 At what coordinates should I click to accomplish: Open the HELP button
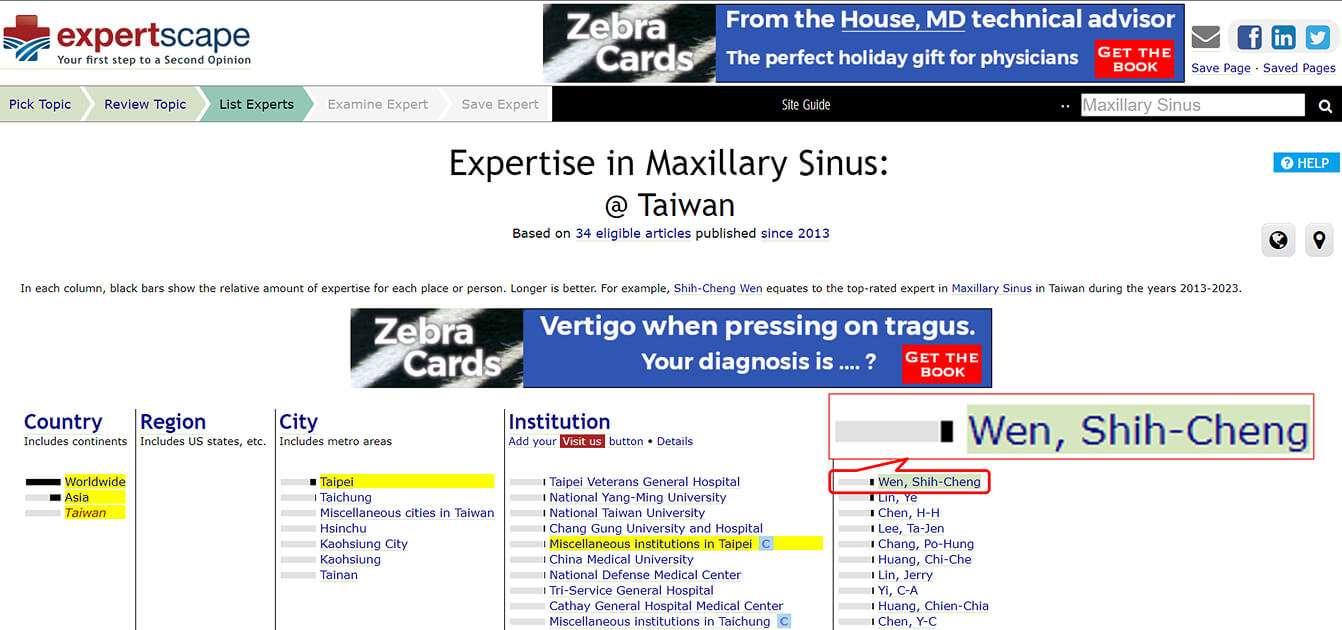click(1306, 163)
